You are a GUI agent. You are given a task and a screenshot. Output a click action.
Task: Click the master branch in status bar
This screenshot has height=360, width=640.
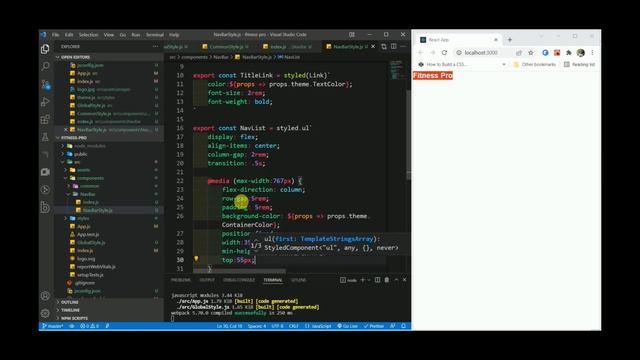coord(53,326)
